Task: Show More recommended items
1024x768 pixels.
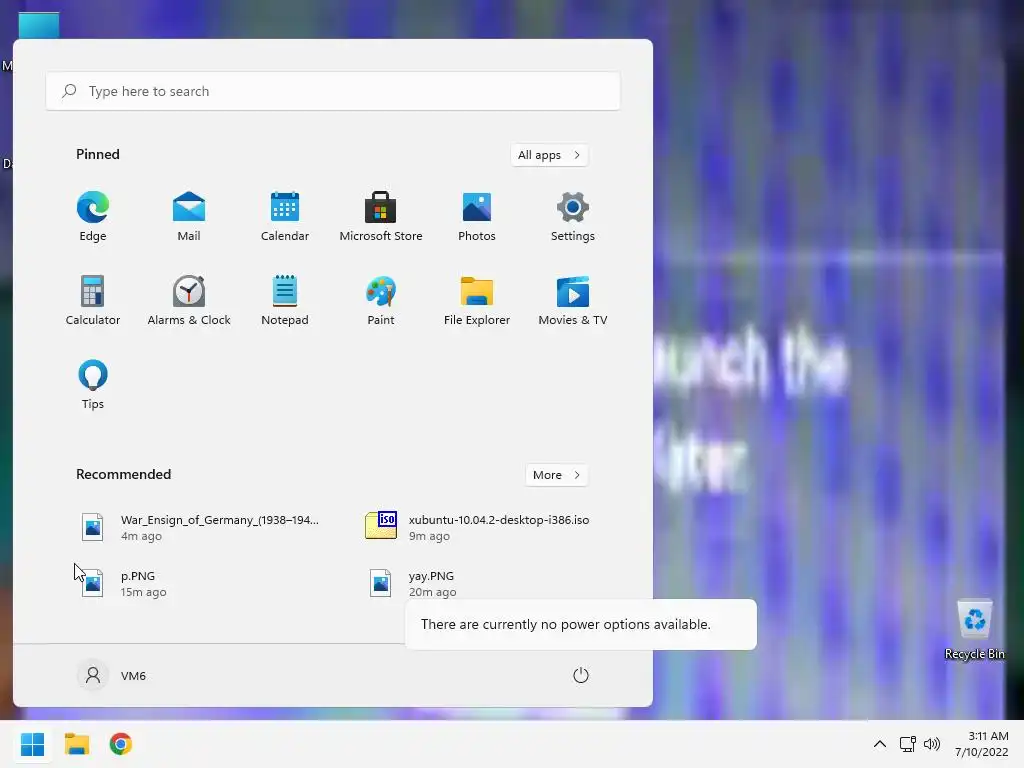Action: 556,475
